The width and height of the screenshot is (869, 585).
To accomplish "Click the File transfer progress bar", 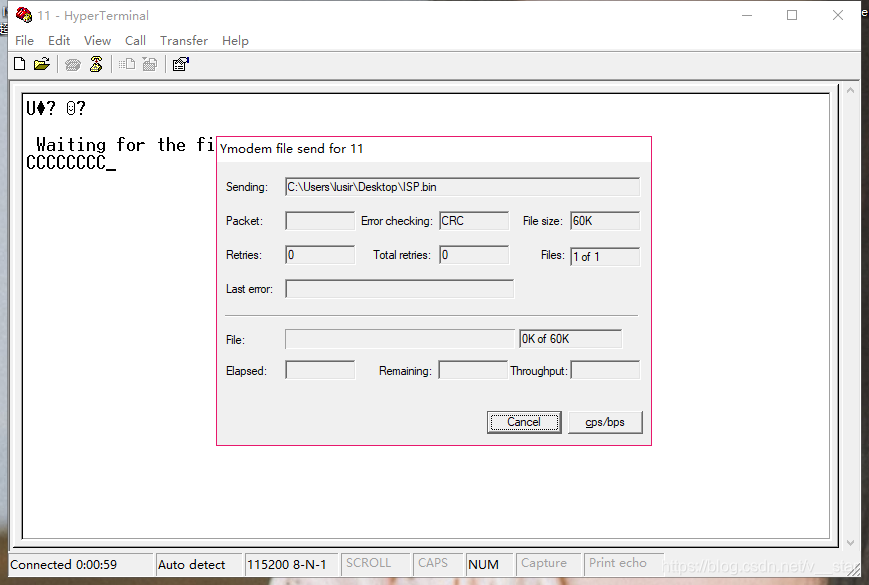I will coord(400,339).
